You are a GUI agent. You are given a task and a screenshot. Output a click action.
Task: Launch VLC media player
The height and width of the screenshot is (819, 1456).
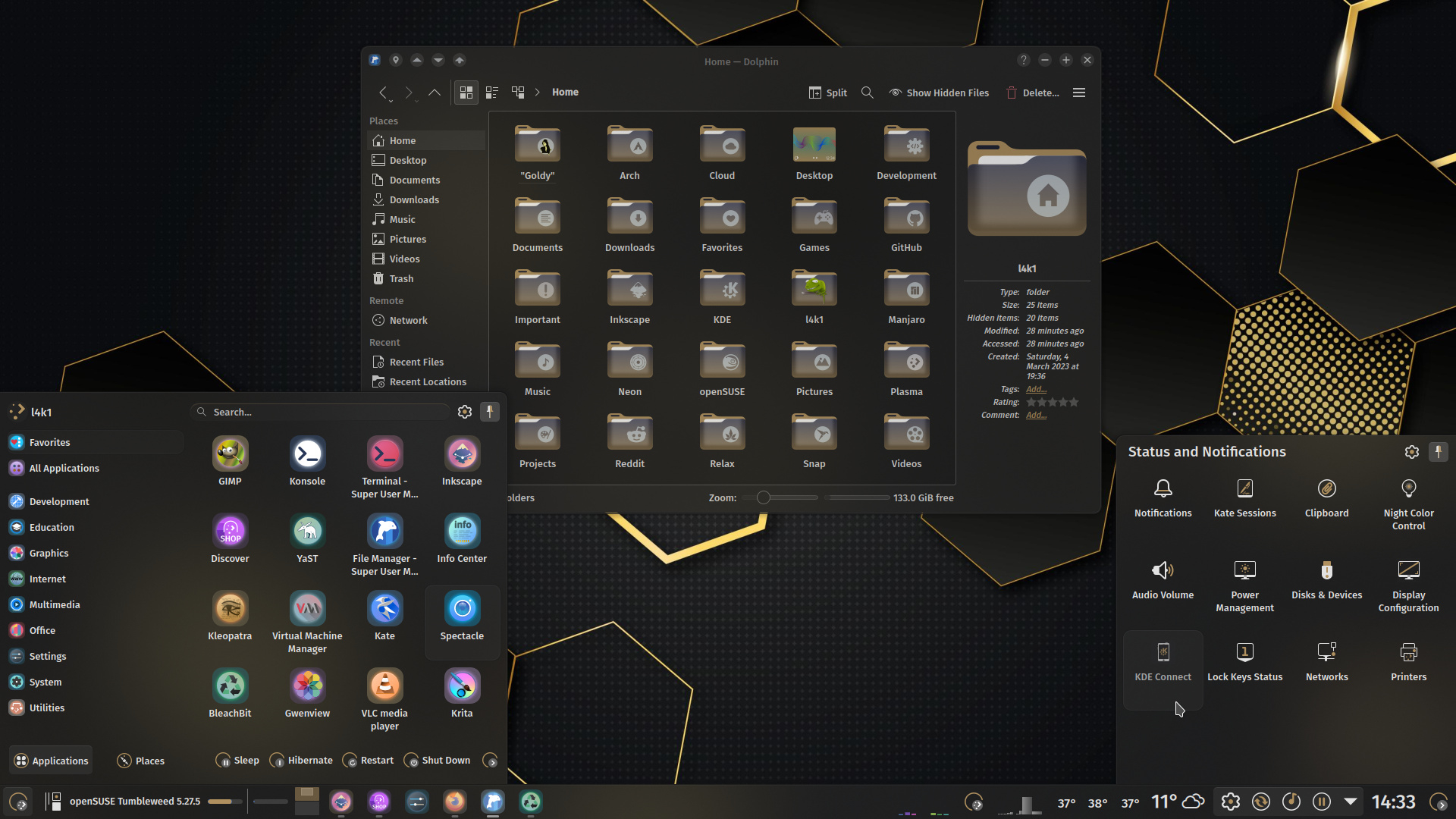384,699
